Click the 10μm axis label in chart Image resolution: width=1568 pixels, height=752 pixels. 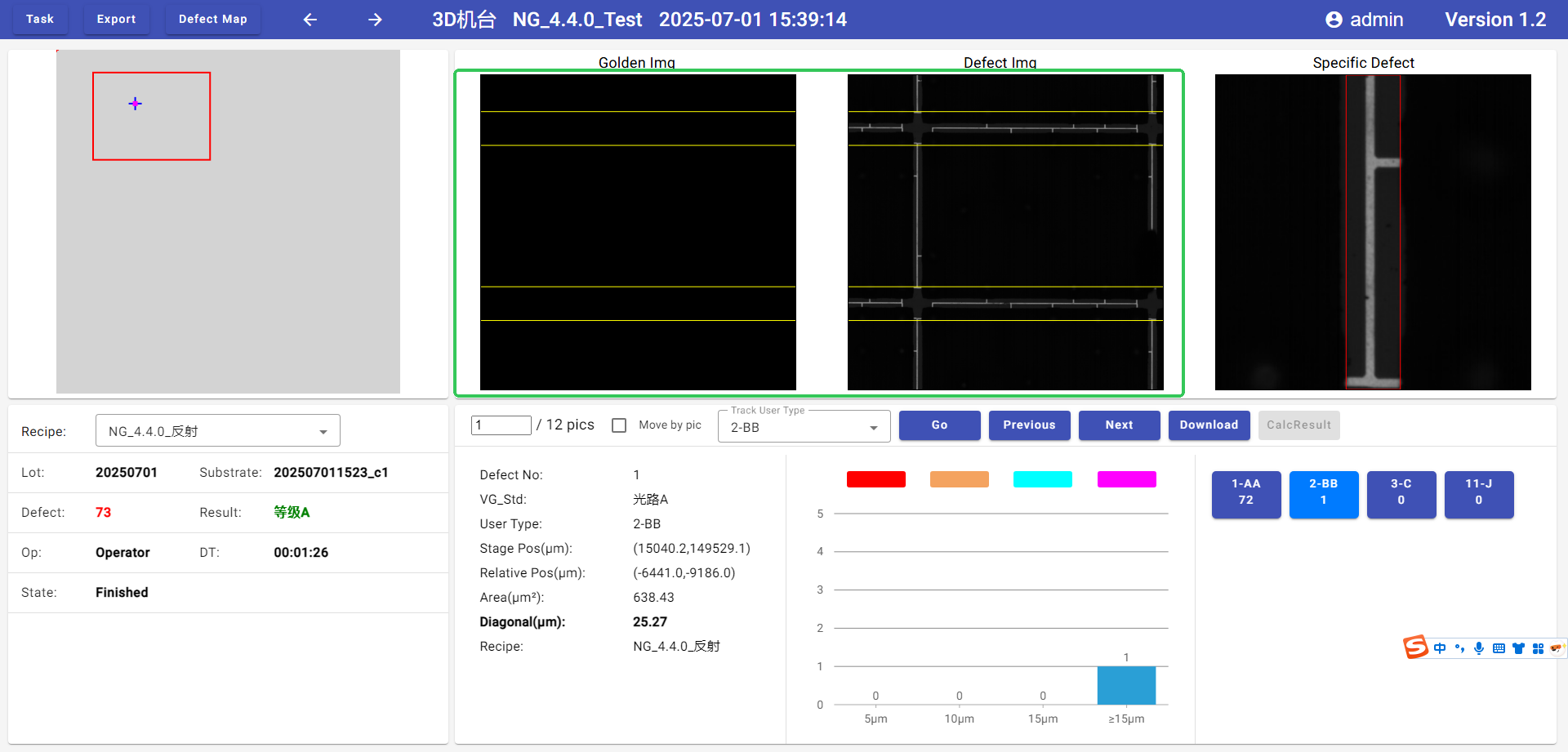[x=960, y=719]
